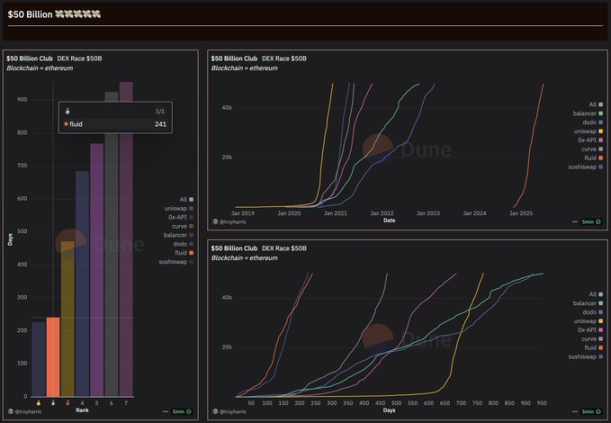The width and height of the screenshot is (611, 423).
Task: Toggle fluid series in bar chart legend
Action: (184, 253)
